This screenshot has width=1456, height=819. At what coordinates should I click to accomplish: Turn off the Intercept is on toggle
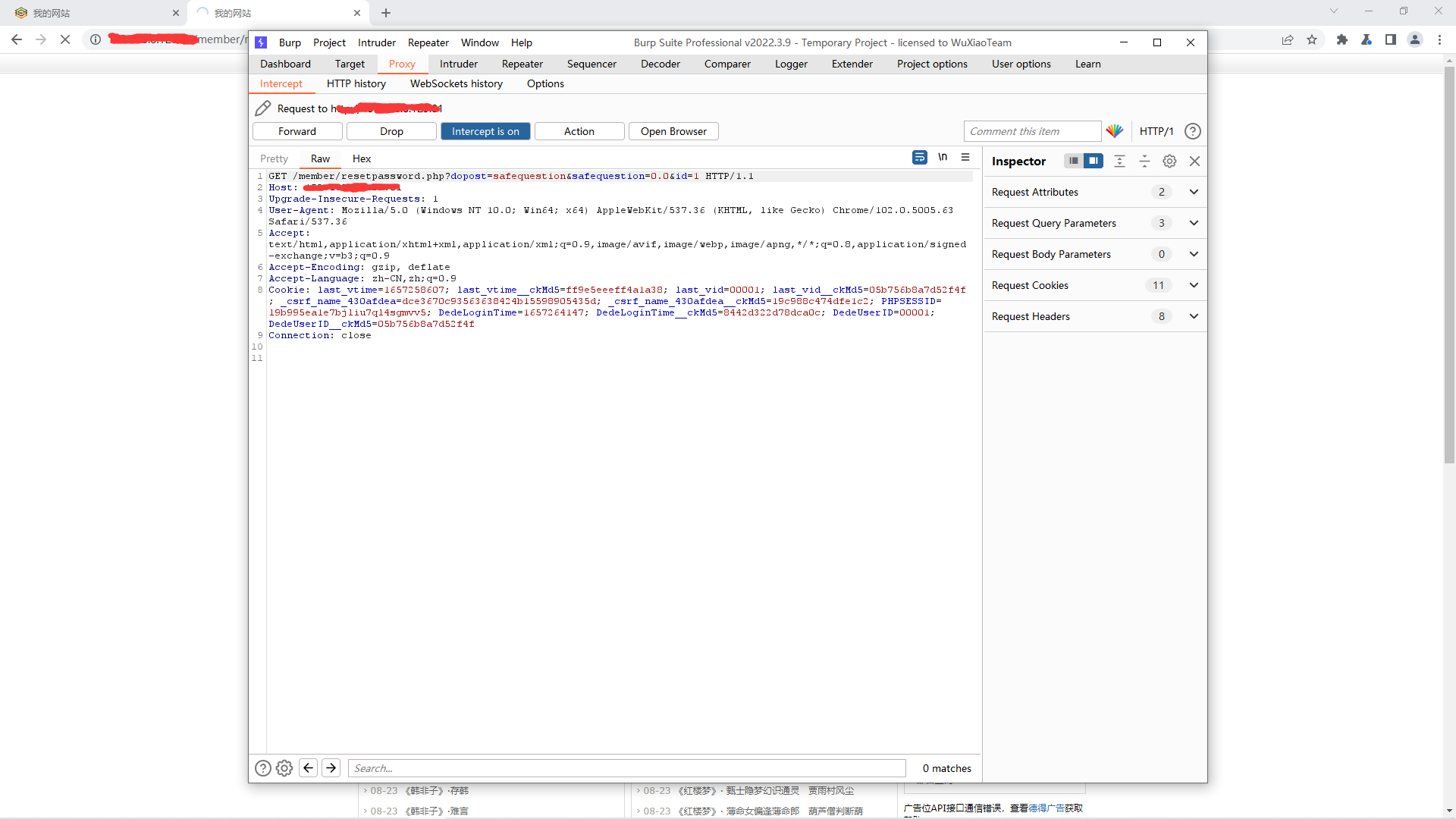pyautogui.click(x=485, y=131)
